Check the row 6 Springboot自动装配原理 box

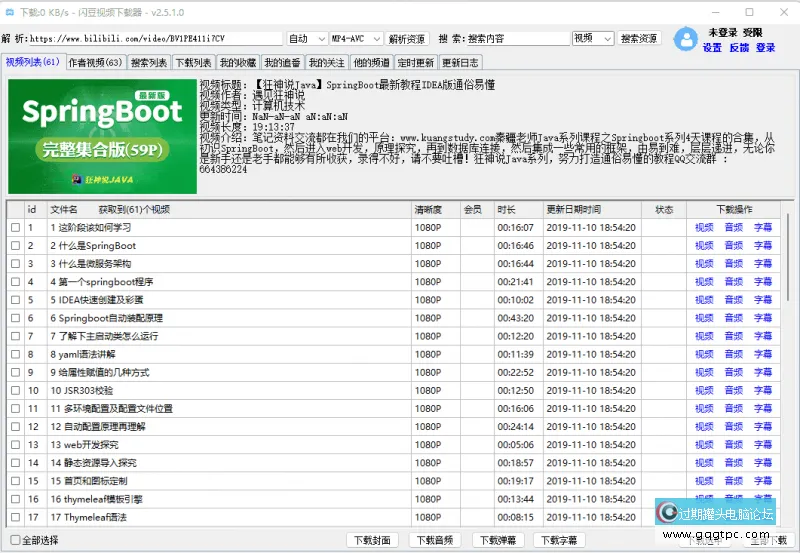(x=16, y=318)
